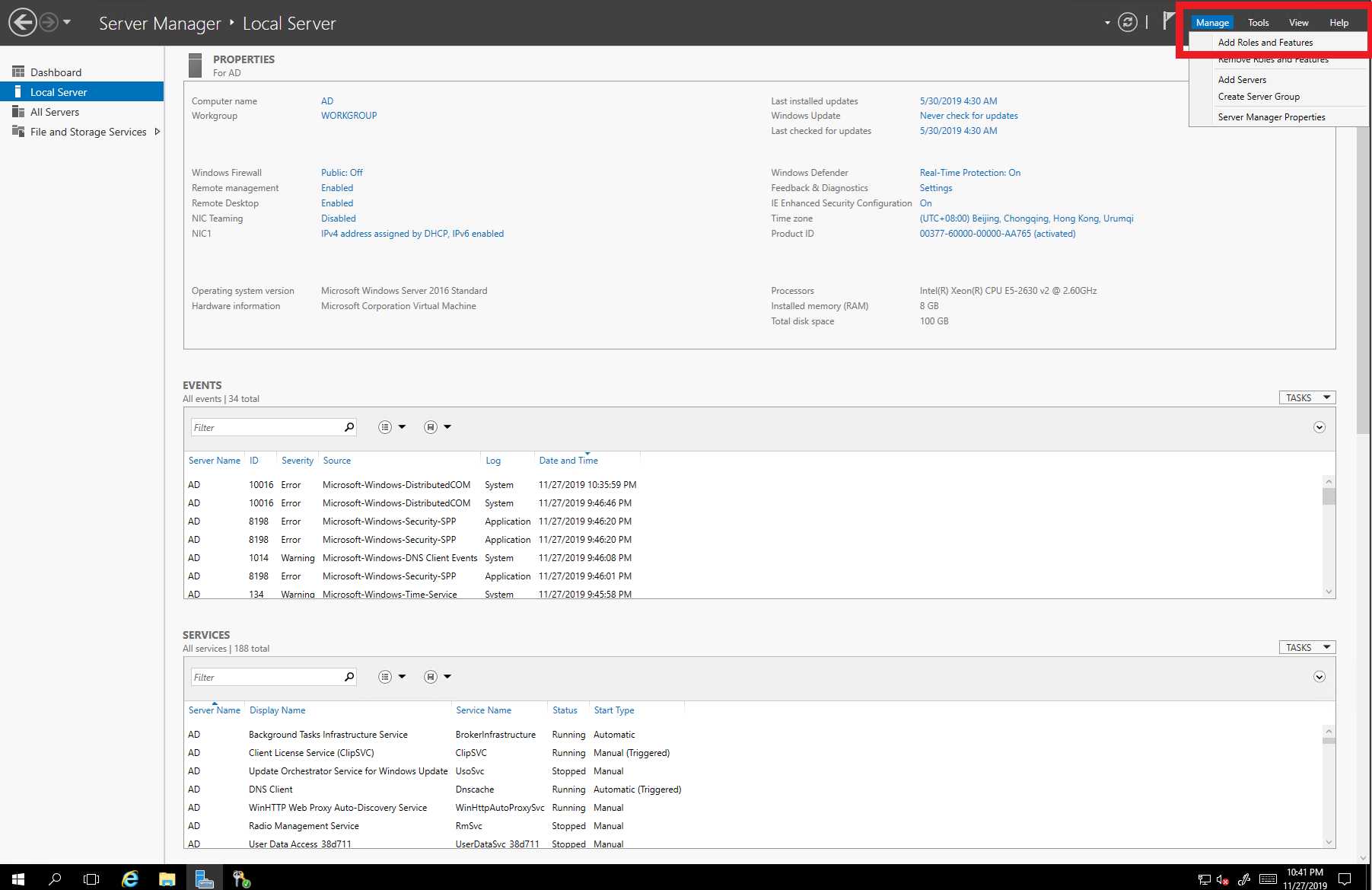This screenshot has height=890, width=1372.
Task: Select the DNS Client service row
Action: (753, 790)
